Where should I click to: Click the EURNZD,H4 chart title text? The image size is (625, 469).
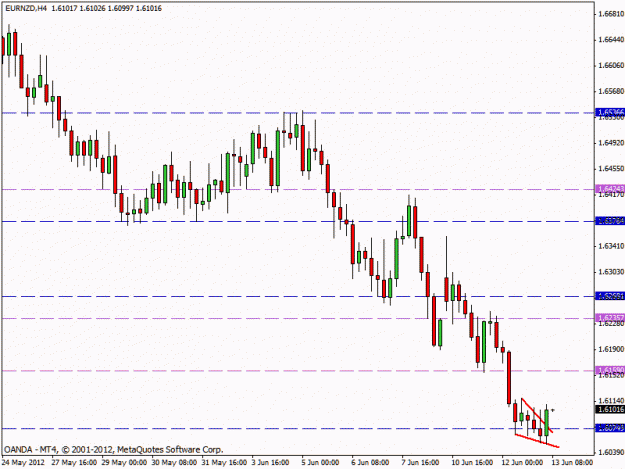coord(83,8)
